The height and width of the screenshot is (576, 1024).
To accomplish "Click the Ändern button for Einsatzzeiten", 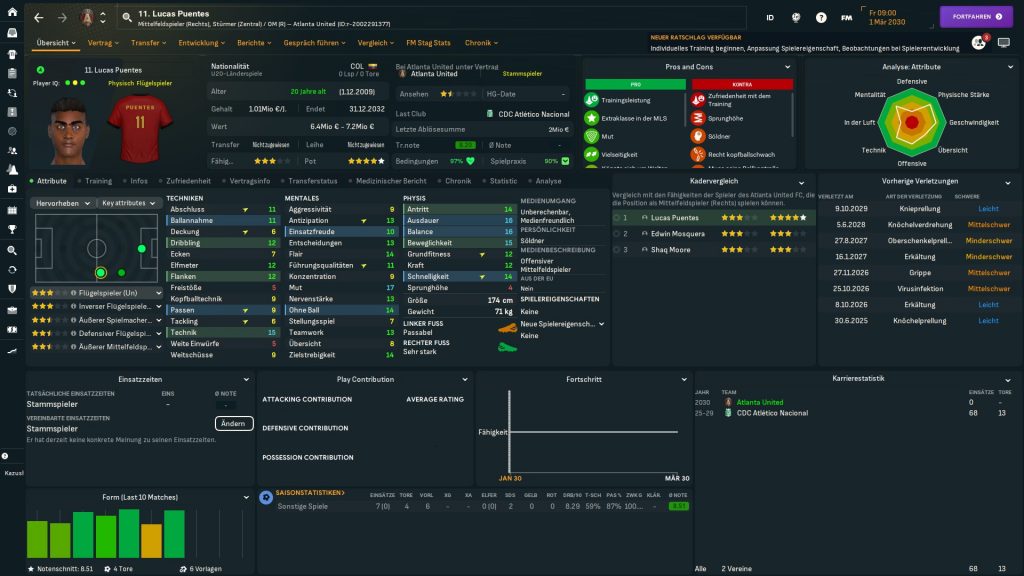I will point(233,423).
